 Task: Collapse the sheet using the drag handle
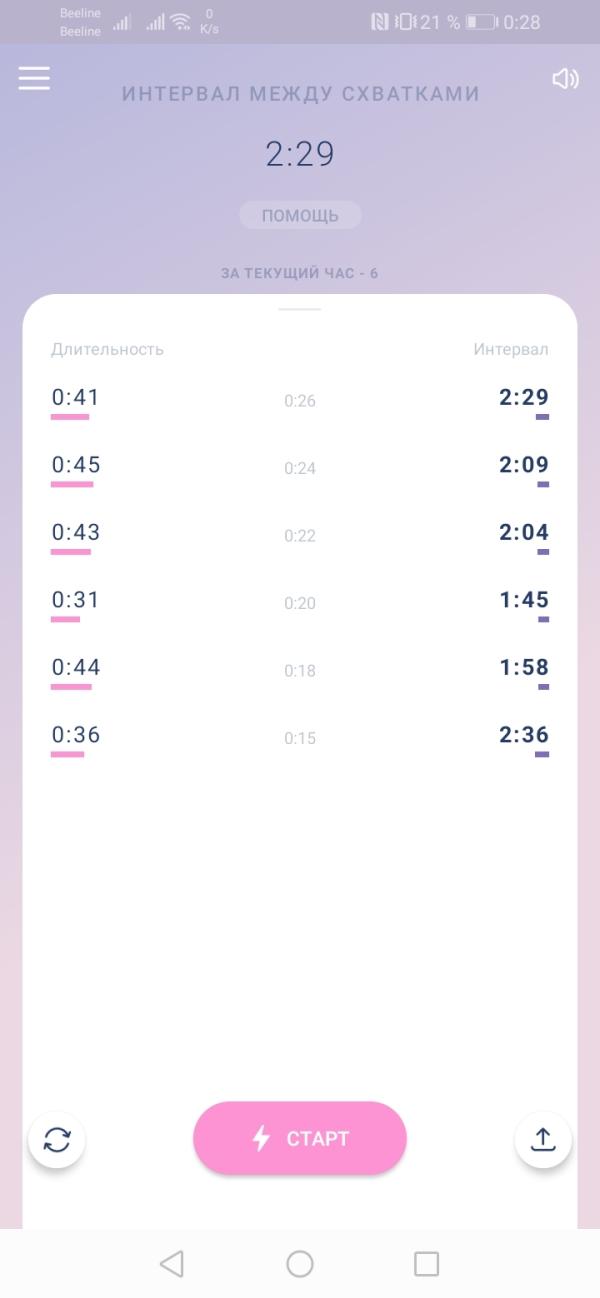(x=300, y=309)
